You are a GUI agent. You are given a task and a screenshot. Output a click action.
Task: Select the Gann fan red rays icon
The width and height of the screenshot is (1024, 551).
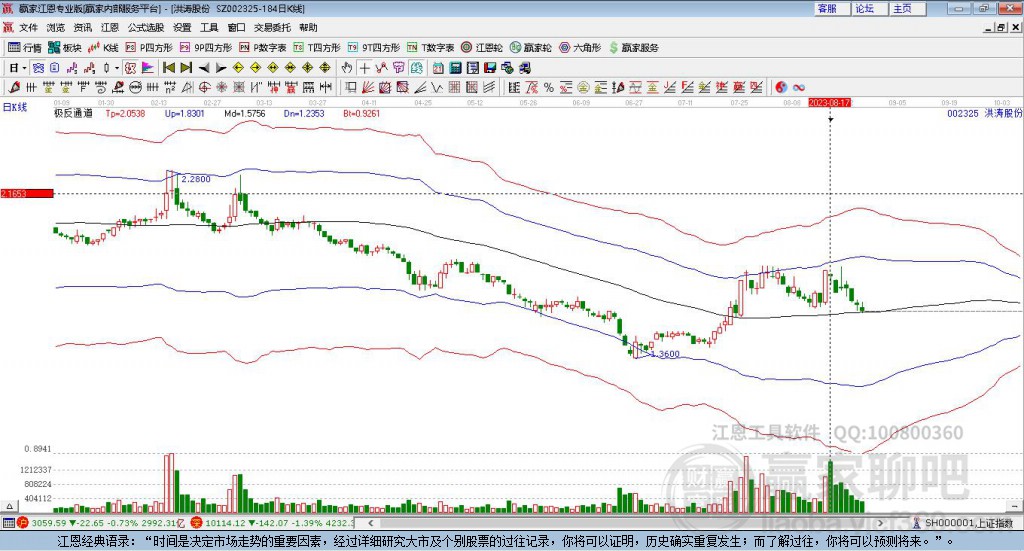368,87
